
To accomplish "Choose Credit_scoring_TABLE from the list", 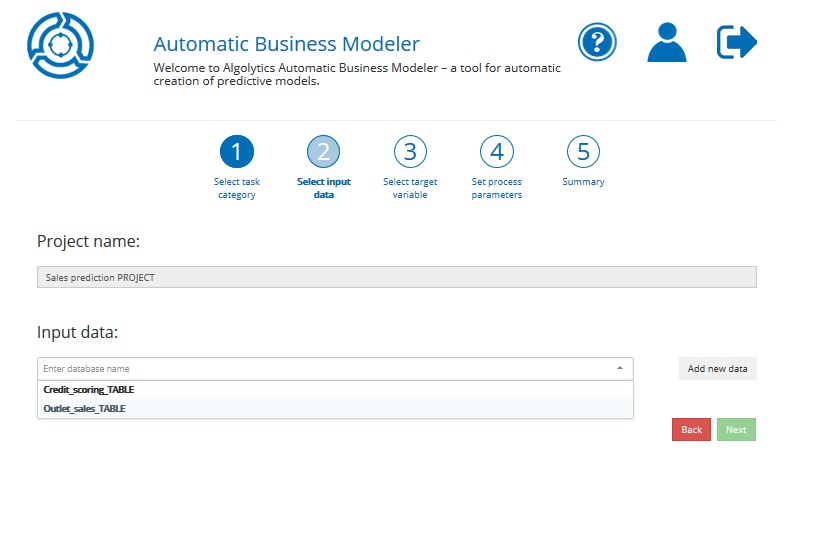I will [89, 390].
